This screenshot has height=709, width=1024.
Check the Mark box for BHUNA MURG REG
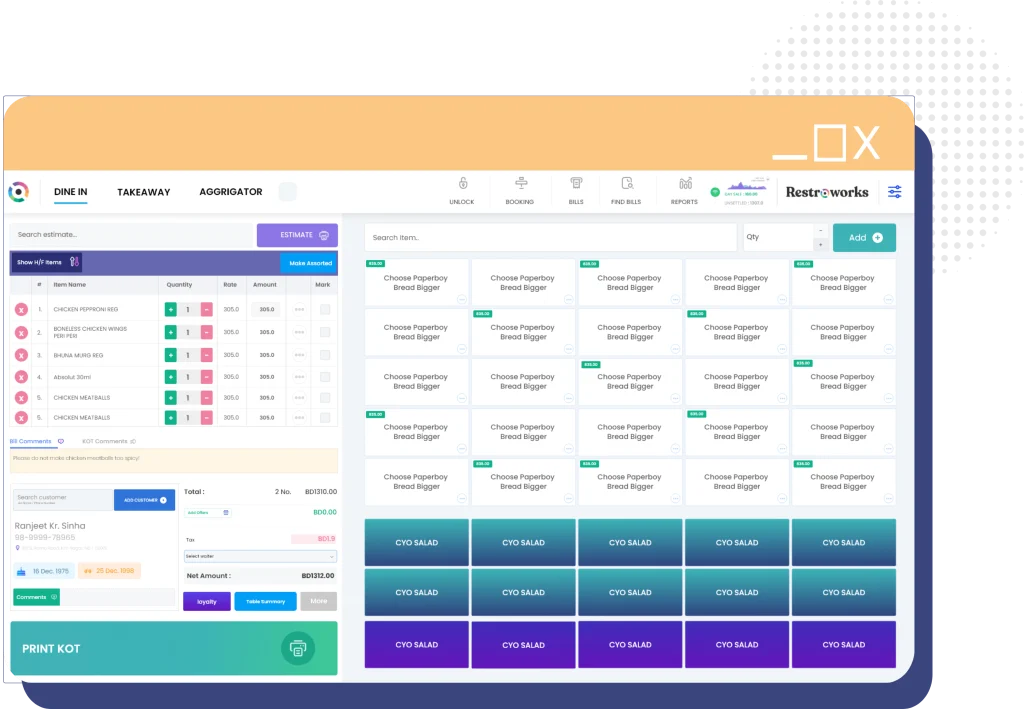click(325, 355)
